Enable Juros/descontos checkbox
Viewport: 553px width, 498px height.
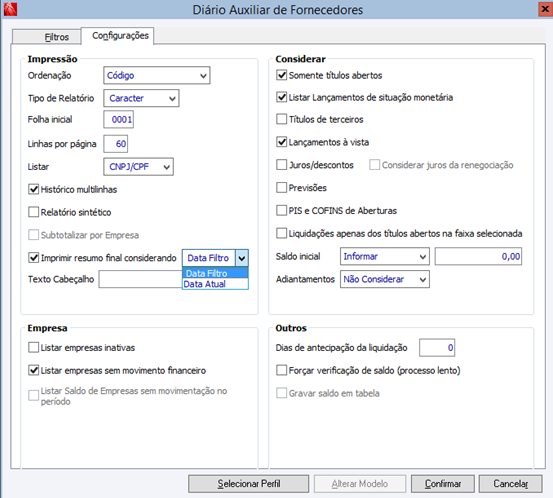tap(281, 165)
